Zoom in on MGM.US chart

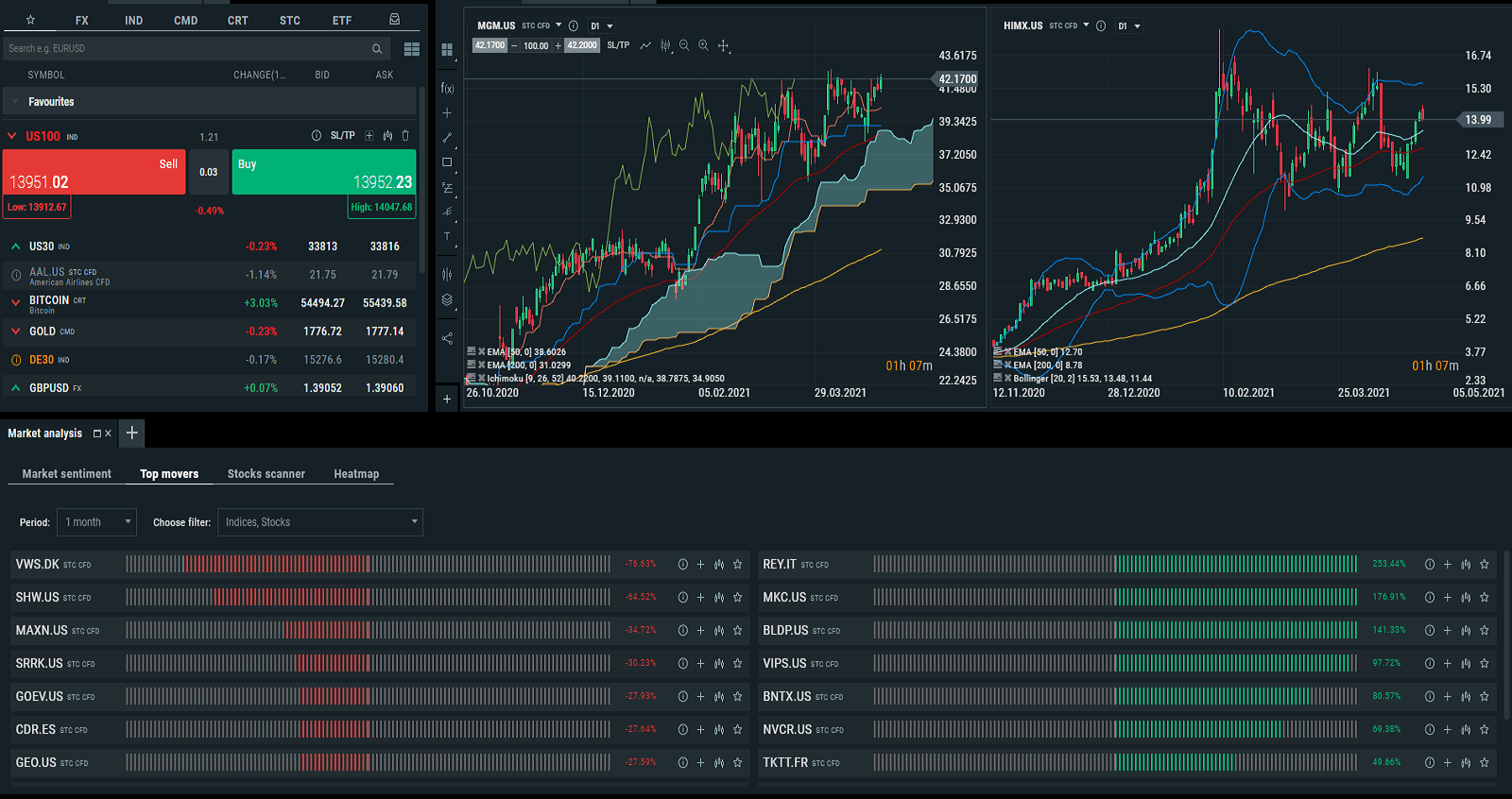tap(703, 45)
